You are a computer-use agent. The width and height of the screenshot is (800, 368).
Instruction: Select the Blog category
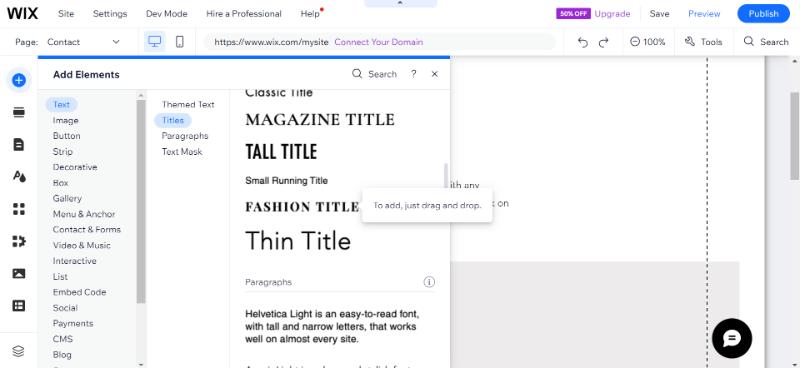tap(62, 355)
